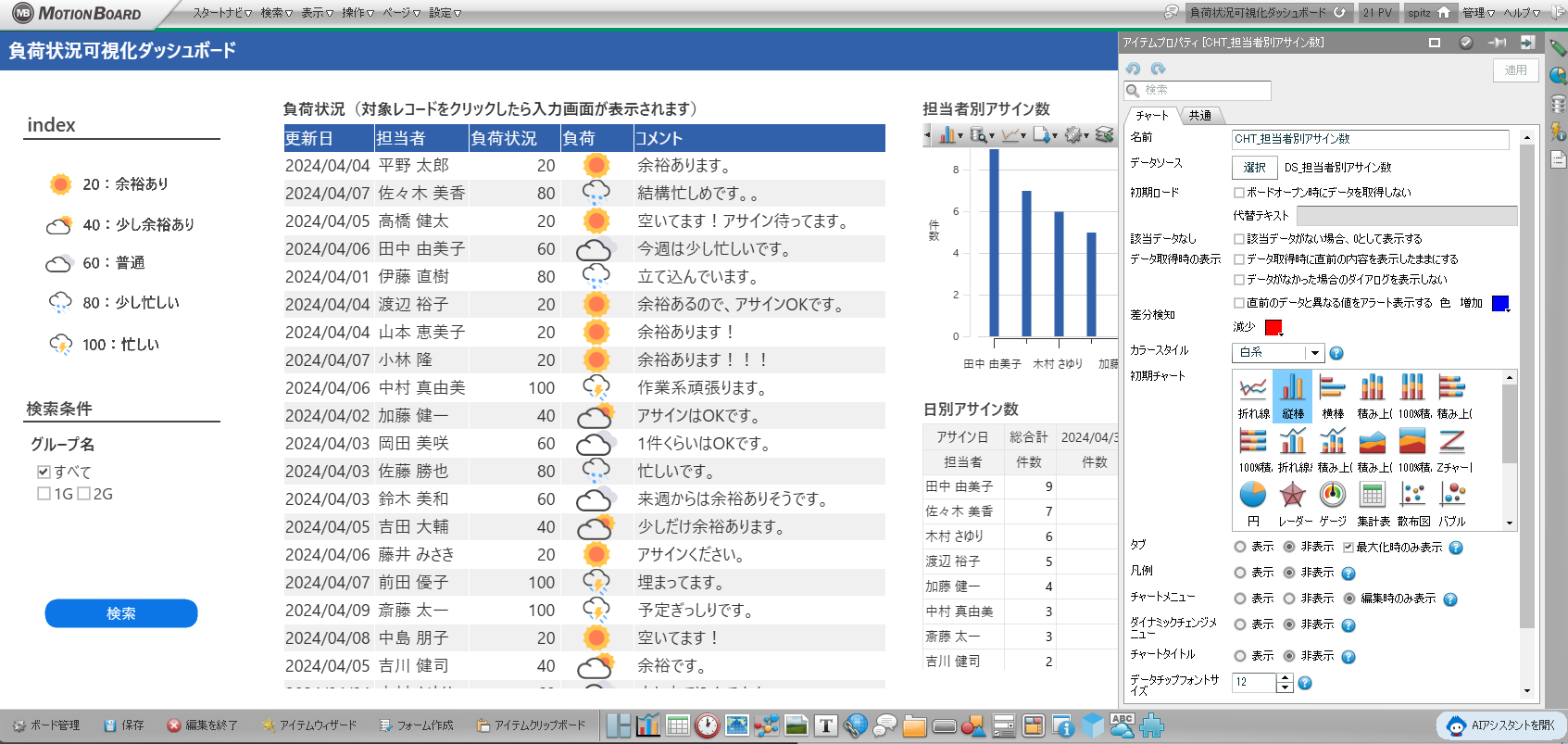Viewport: 1568px width, 744px height.
Task: Click the pin icon in properties title bar
Action: 1497,43
